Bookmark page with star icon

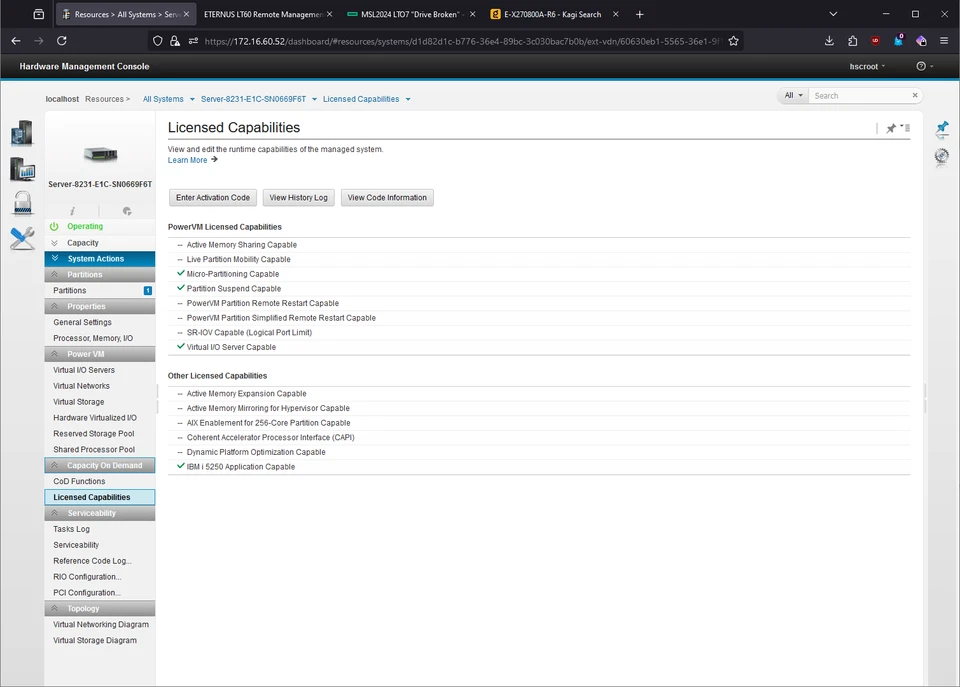click(733, 41)
